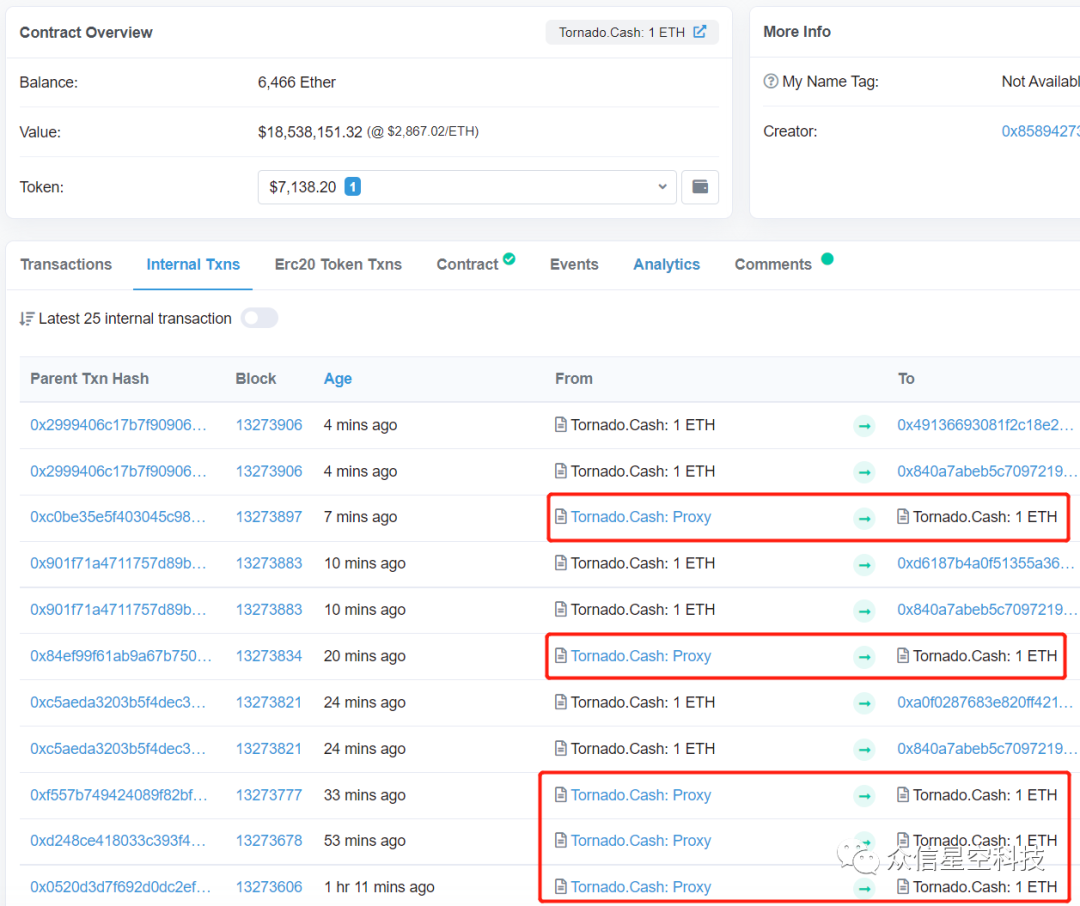Click the wallet icon next to Token dropdown

(x=700, y=187)
